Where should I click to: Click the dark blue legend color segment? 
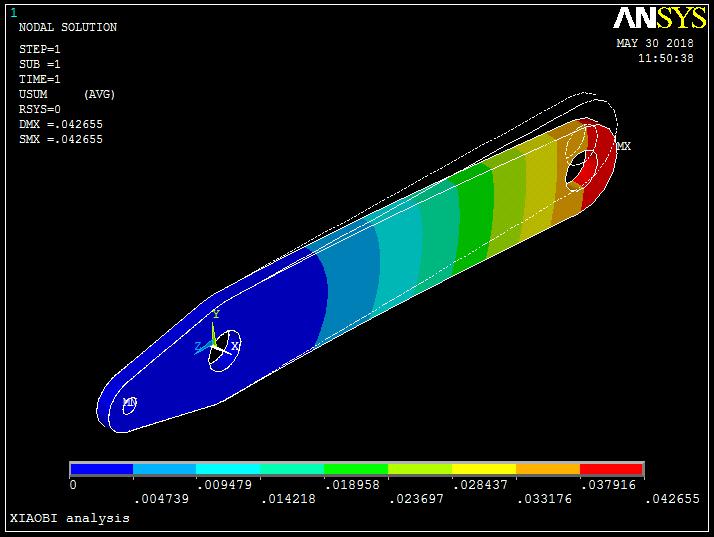tap(102, 469)
